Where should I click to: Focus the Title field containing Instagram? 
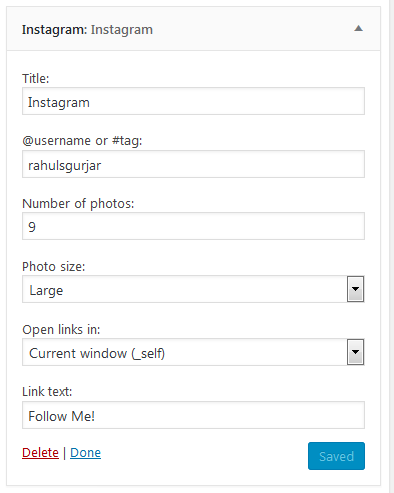193,101
